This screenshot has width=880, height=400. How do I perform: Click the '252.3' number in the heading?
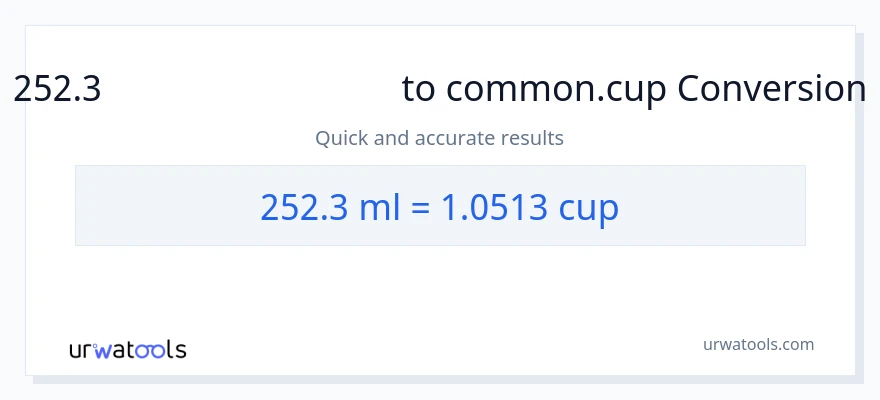[58, 90]
